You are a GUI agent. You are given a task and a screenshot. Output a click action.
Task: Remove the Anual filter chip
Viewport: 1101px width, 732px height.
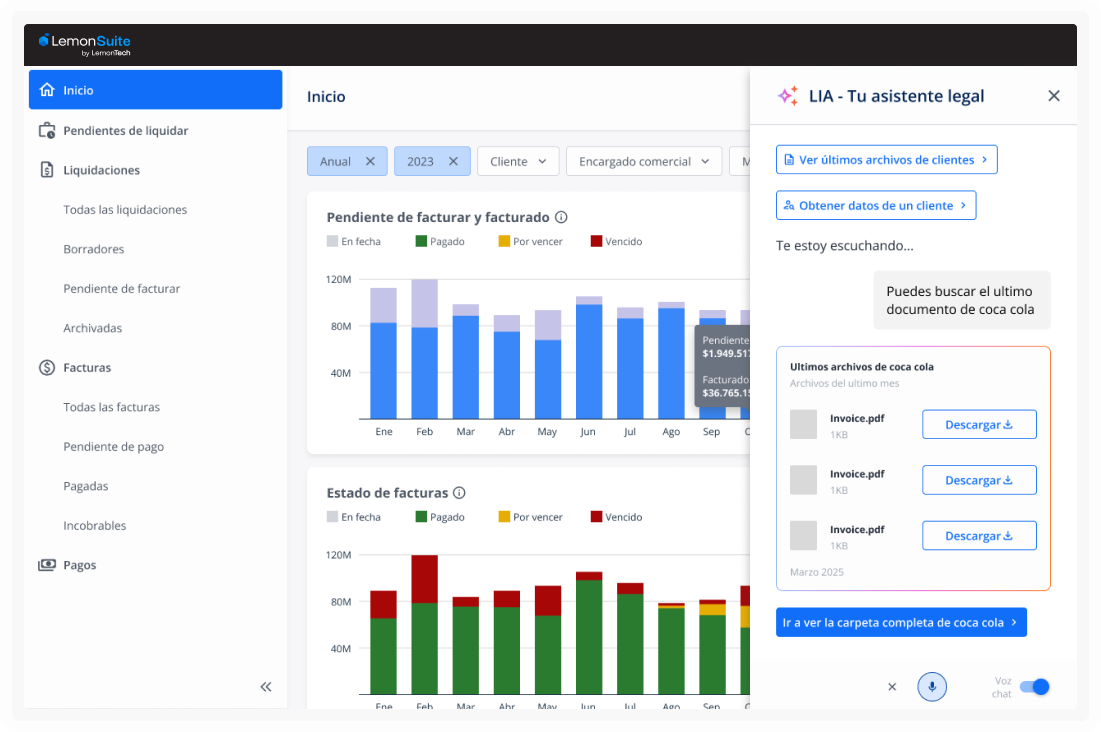[x=370, y=161]
